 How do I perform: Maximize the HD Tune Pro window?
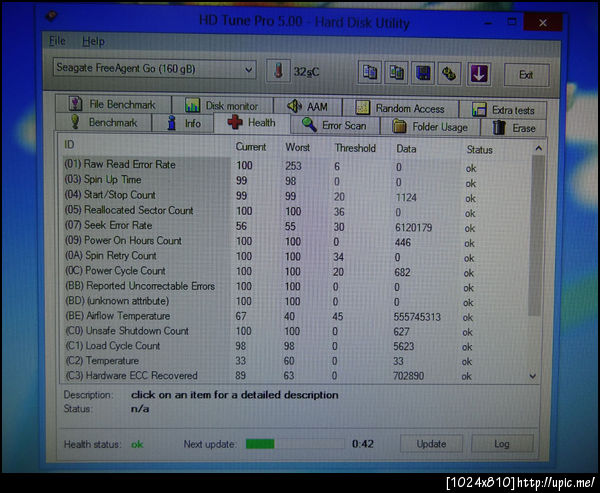pos(512,22)
